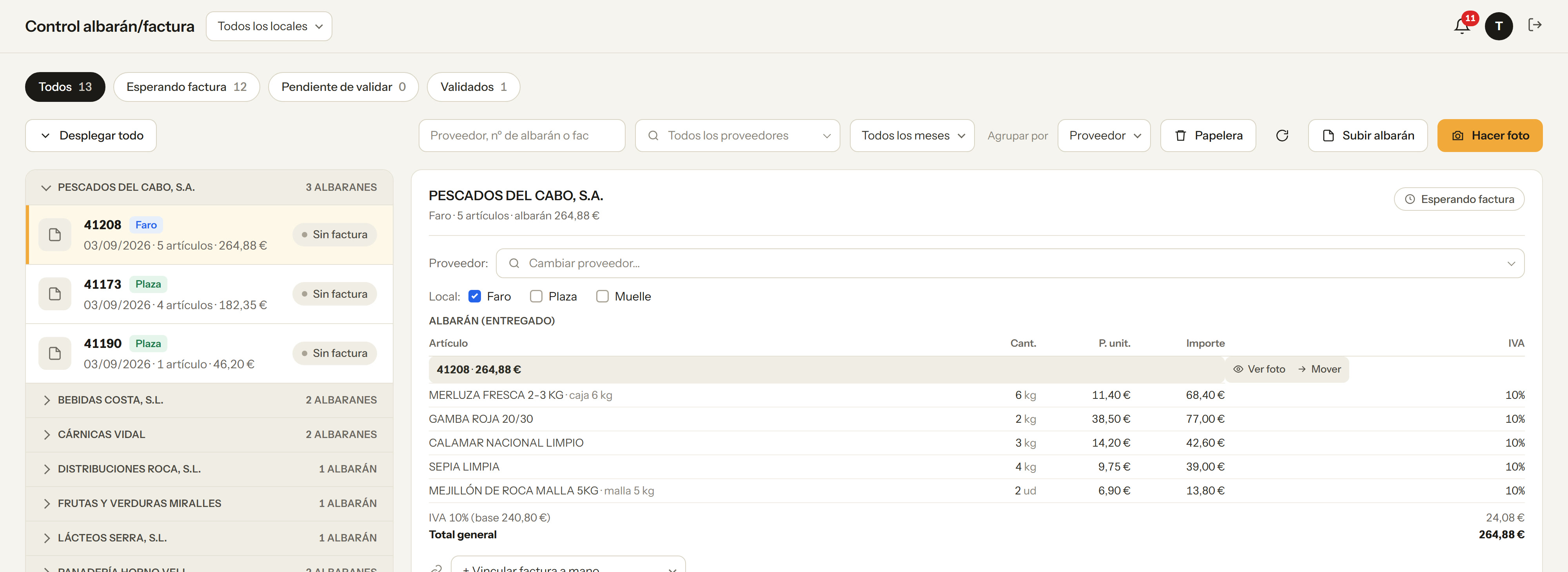The image size is (1568, 572).
Task: Click the proveedor/albarán search field
Action: click(522, 136)
